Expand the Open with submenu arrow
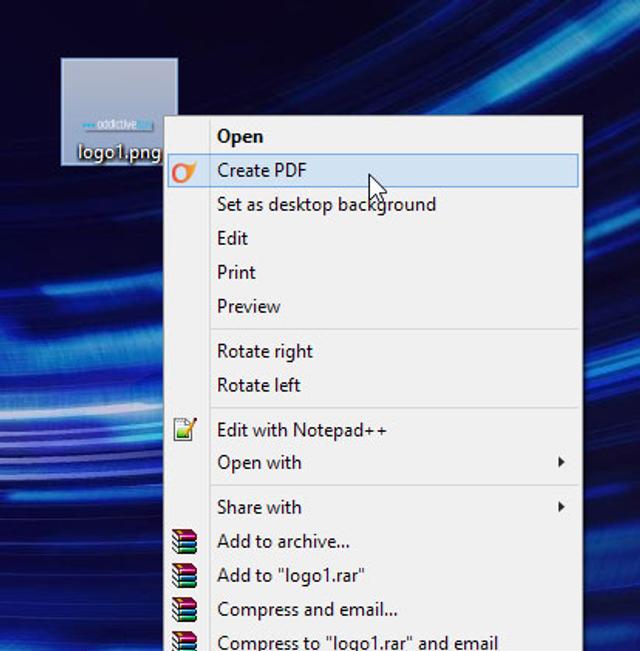The width and height of the screenshot is (640, 651). [561, 462]
